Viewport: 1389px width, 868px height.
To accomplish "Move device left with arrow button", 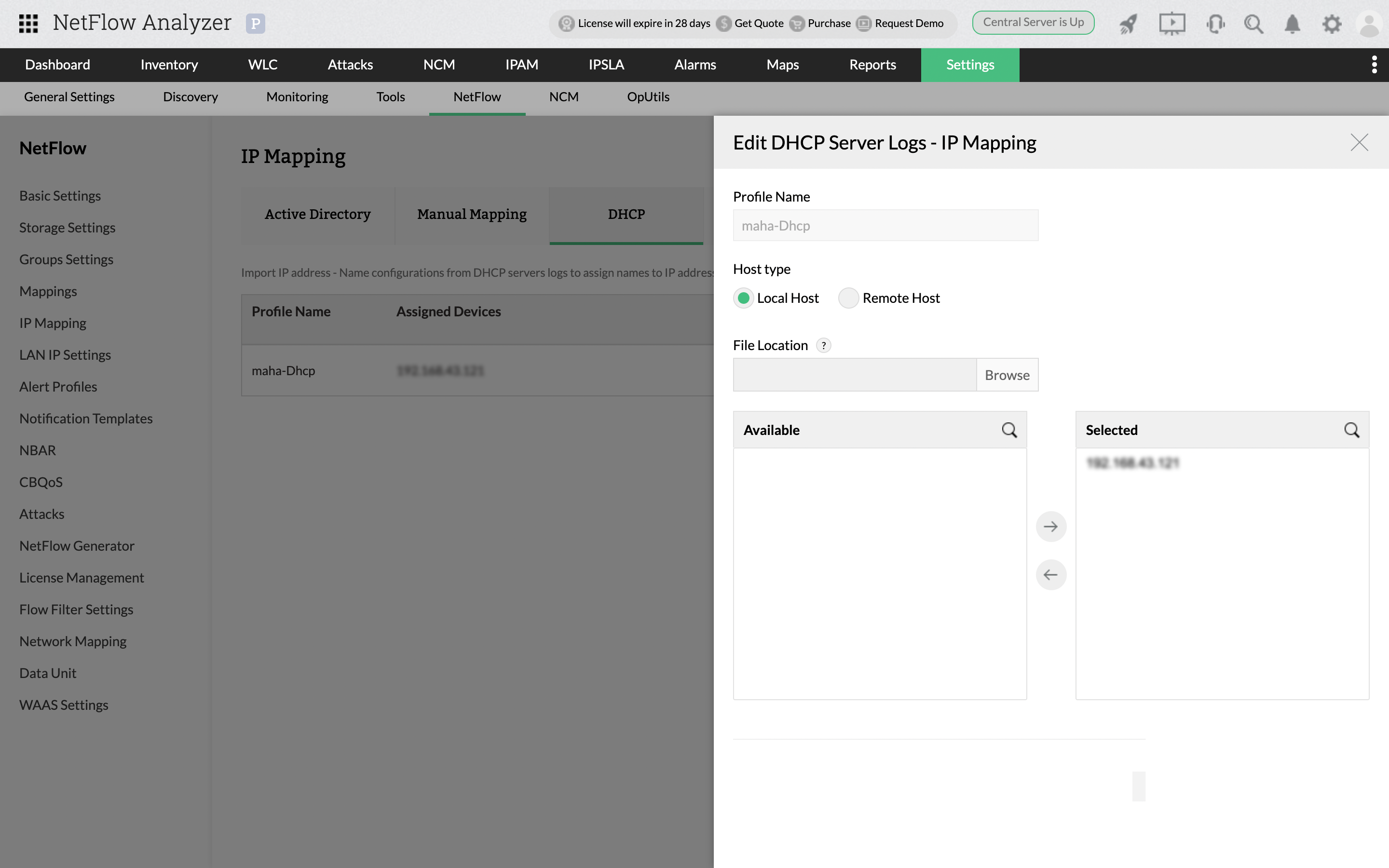I will click(1051, 574).
